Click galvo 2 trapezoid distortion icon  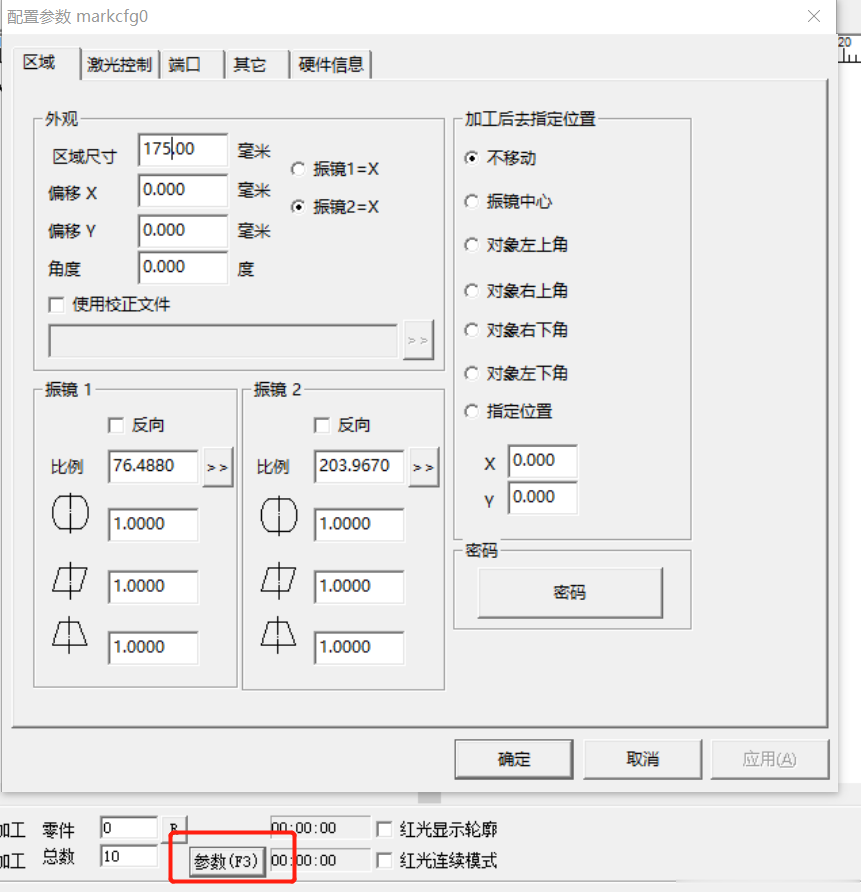(278, 635)
